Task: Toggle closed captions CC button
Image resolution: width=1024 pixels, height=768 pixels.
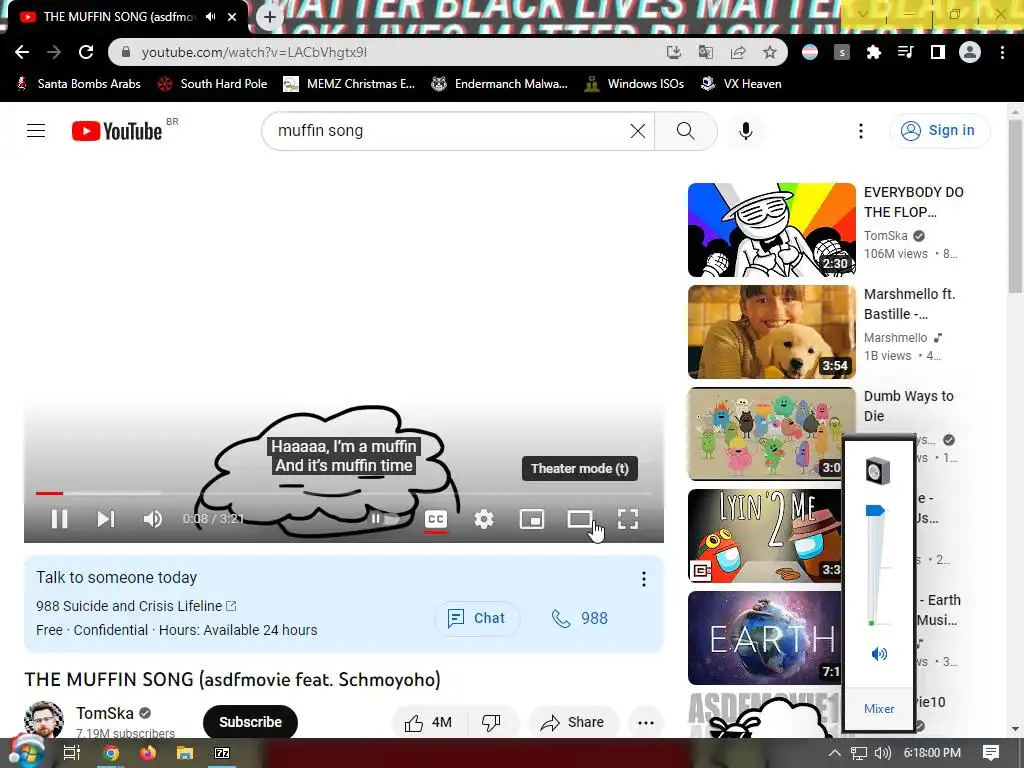Action: (436, 519)
